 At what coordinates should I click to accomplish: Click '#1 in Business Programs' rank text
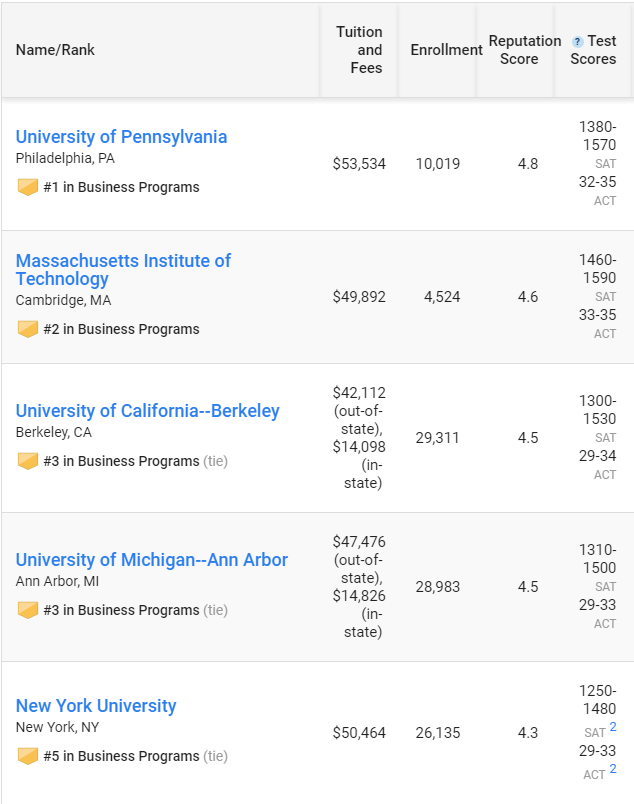click(x=122, y=187)
